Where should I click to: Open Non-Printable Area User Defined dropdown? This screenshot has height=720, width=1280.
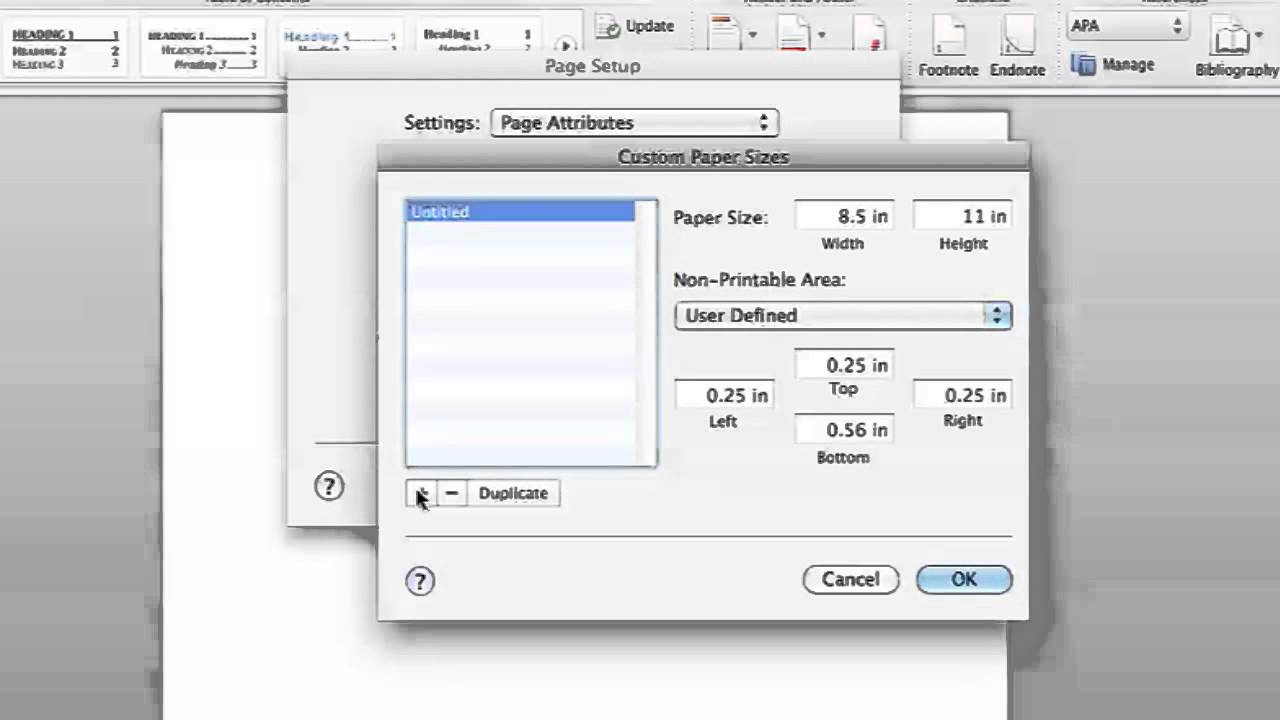(843, 316)
